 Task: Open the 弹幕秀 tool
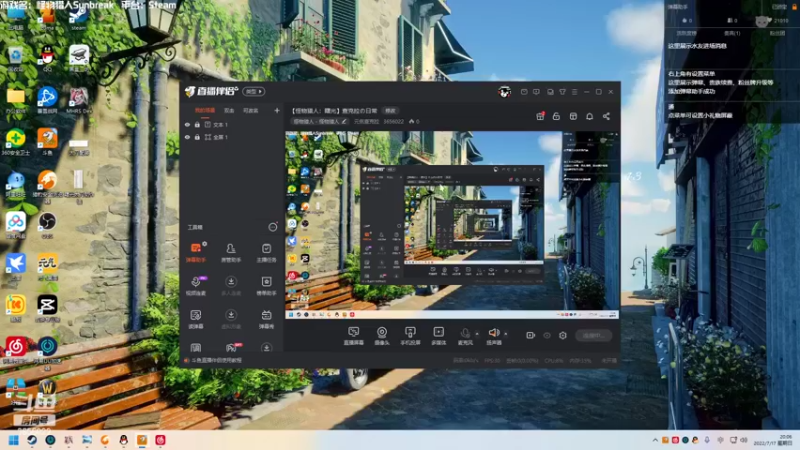coord(266,319)
